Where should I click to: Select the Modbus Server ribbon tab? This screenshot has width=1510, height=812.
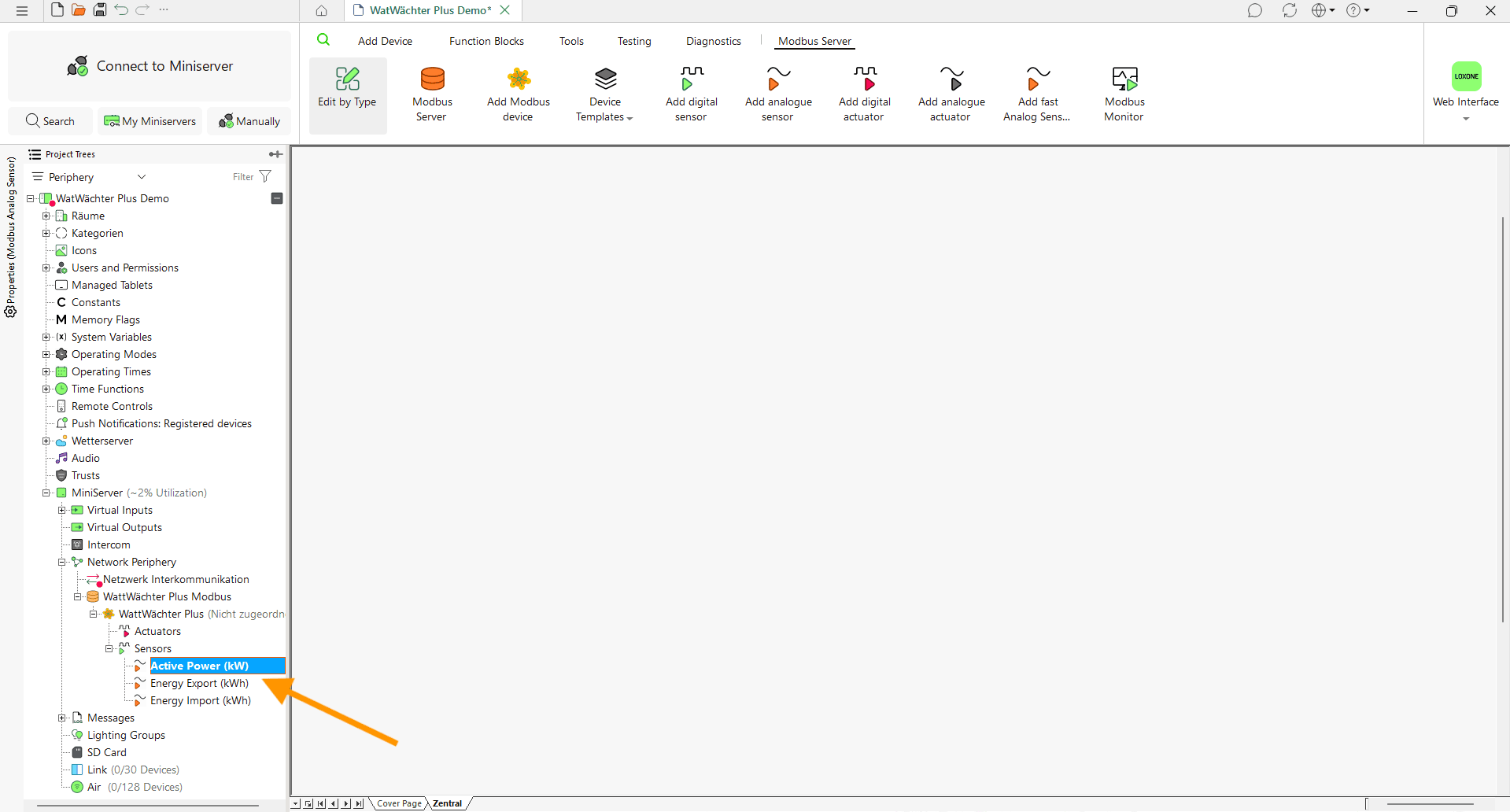click(814, 41)
